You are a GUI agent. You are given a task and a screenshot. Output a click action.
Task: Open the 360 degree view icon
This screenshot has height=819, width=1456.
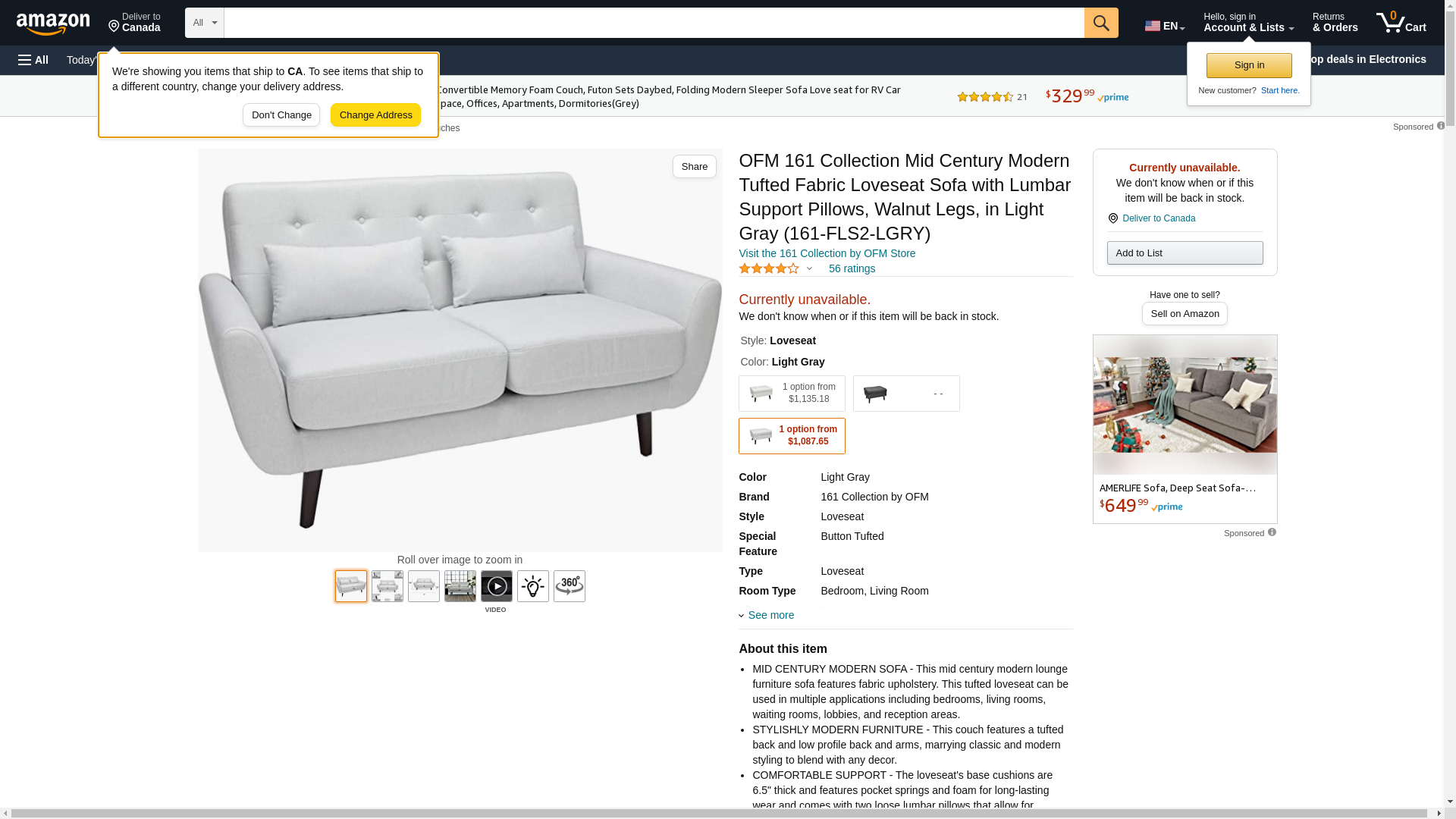pyautogui.click(x=570, y=586)
